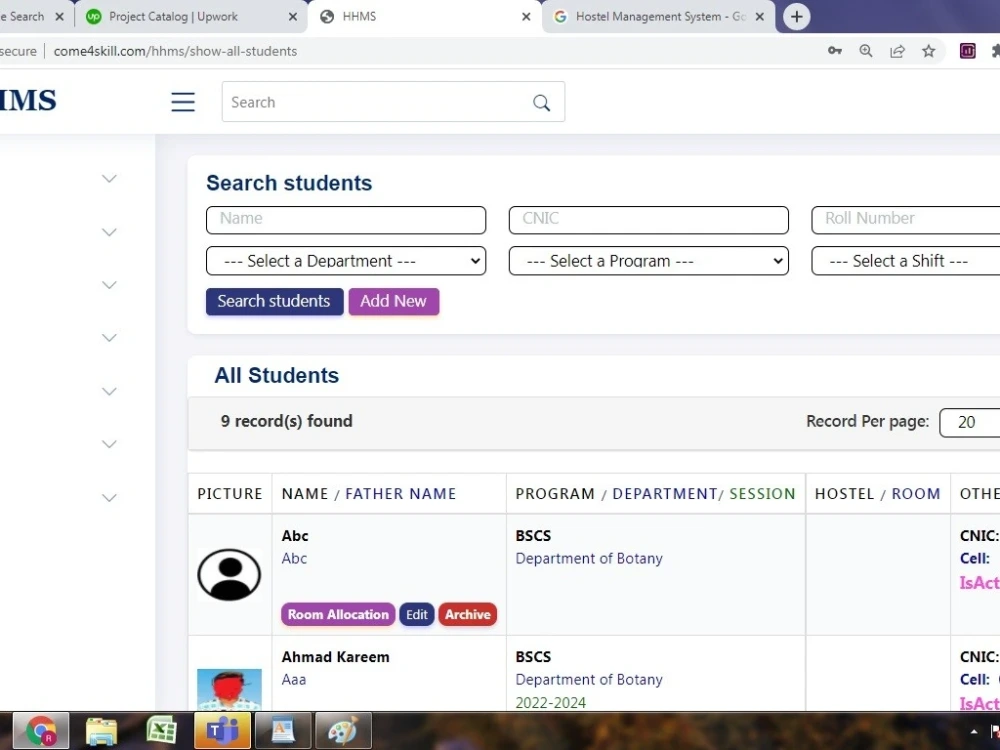Click the PROGRAM / DEPARTMENT / SESSION header

click(656, 494)
